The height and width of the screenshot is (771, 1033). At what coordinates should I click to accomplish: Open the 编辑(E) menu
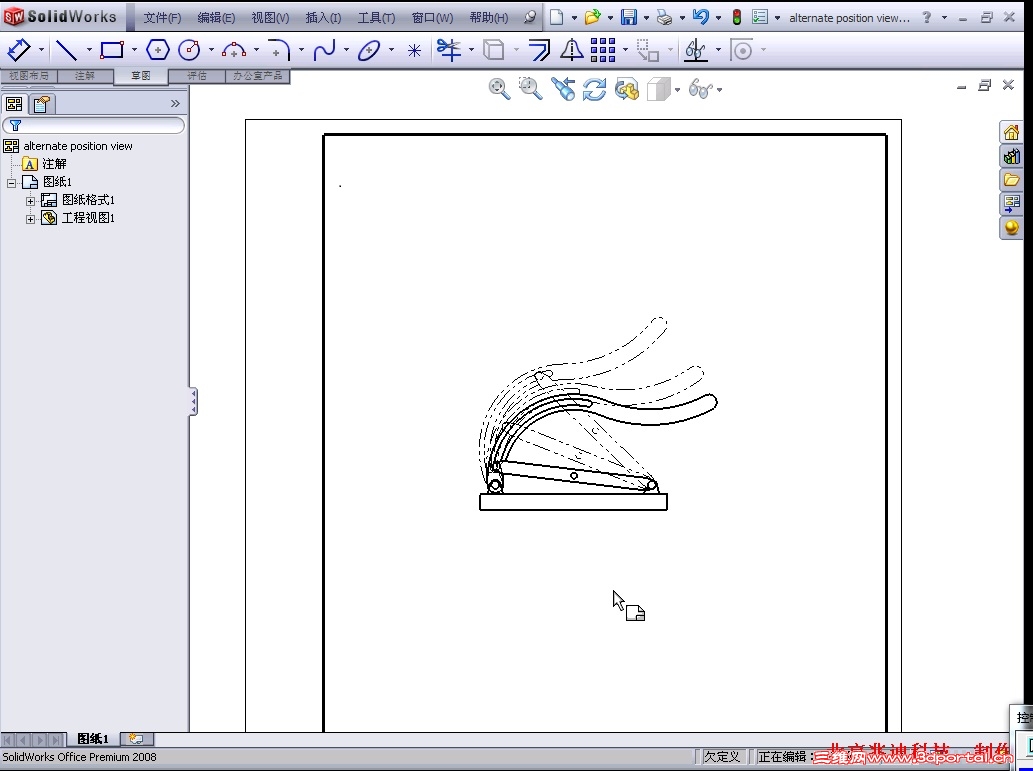click(216, 18)
